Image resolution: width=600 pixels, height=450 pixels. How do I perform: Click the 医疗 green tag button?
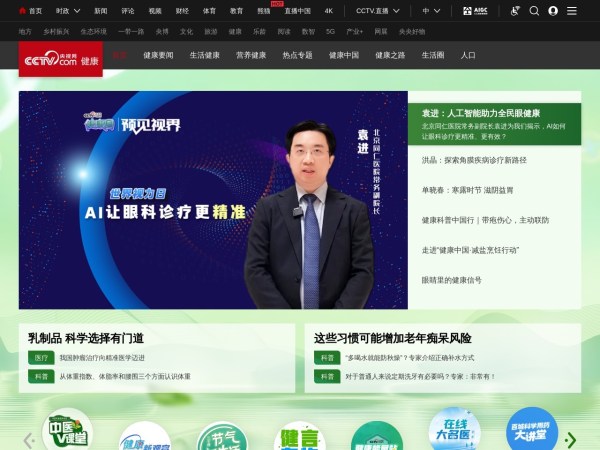pyautogui.click(x=41, y=357)
